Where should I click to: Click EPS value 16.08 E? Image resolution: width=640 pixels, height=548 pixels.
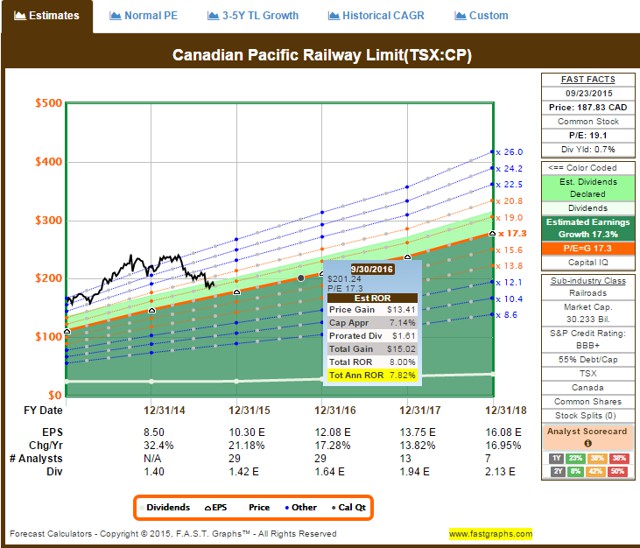pyautogui.click(x=503, y=432)
